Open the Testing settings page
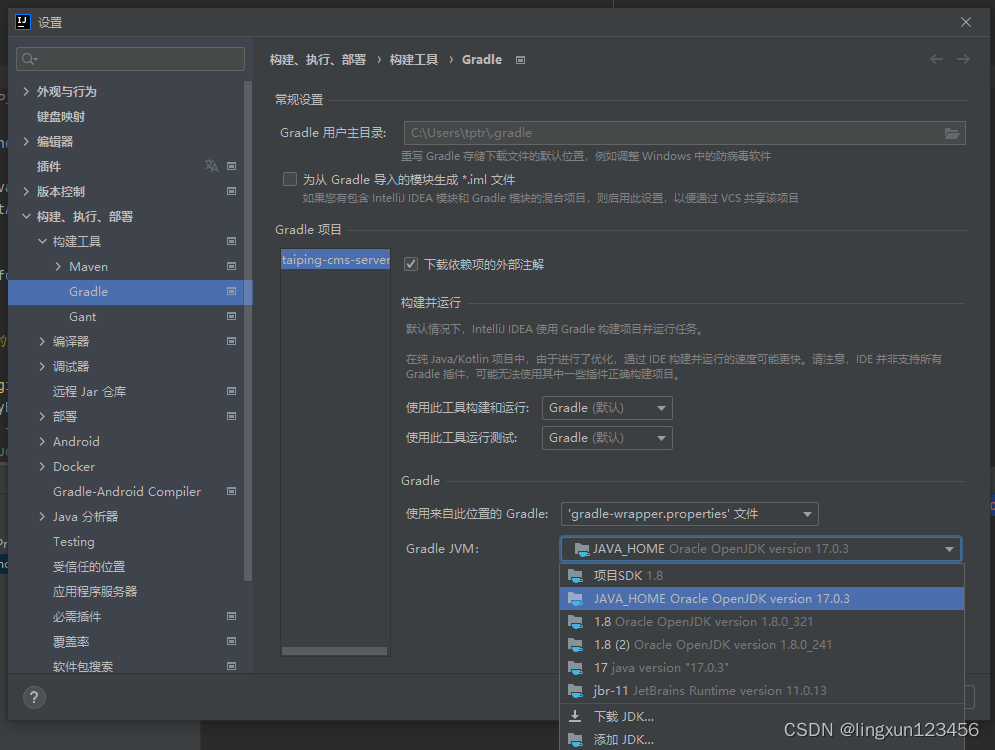Image resolution: width=995 pixels, height=750 pixels. click(74, 541)
